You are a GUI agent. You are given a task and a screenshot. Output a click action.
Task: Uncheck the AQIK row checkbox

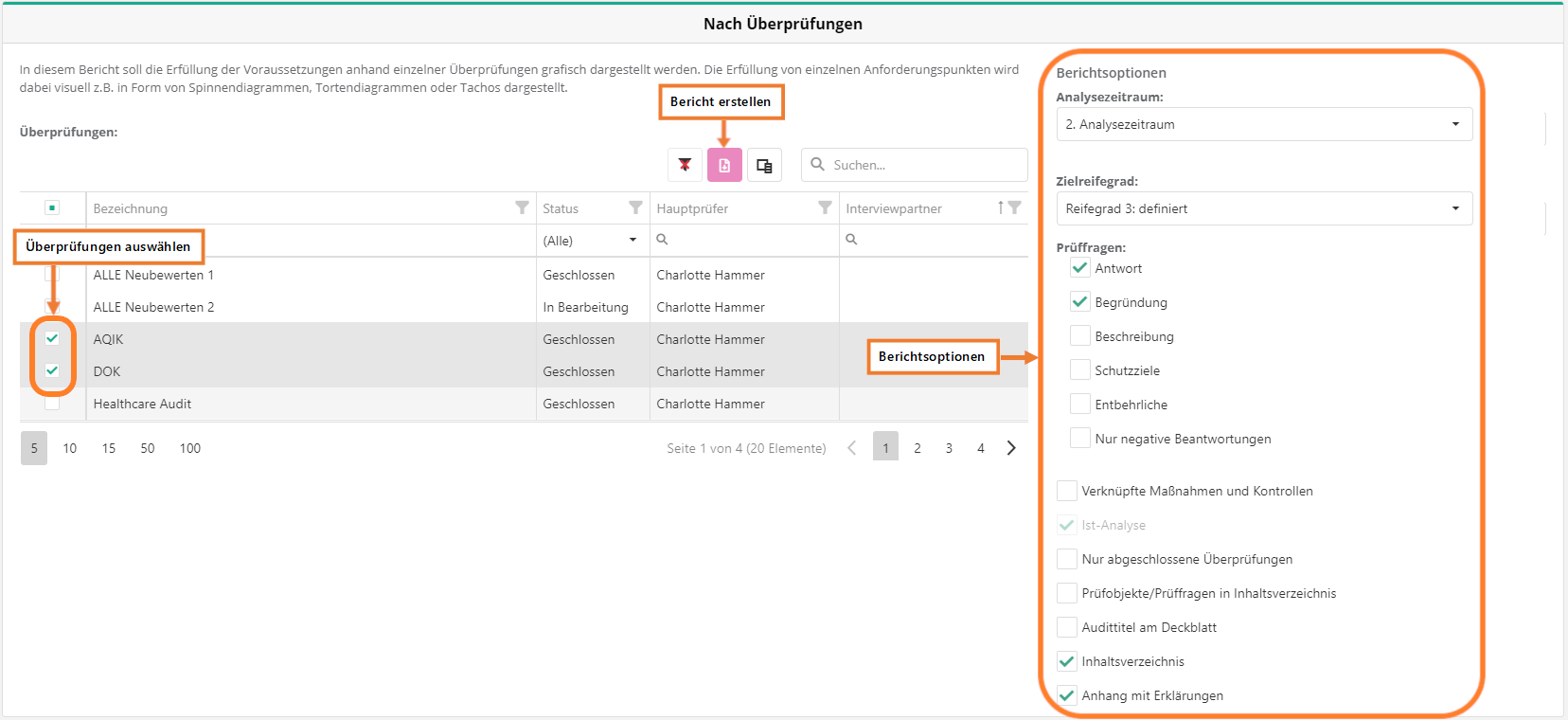tap(52, 339)
